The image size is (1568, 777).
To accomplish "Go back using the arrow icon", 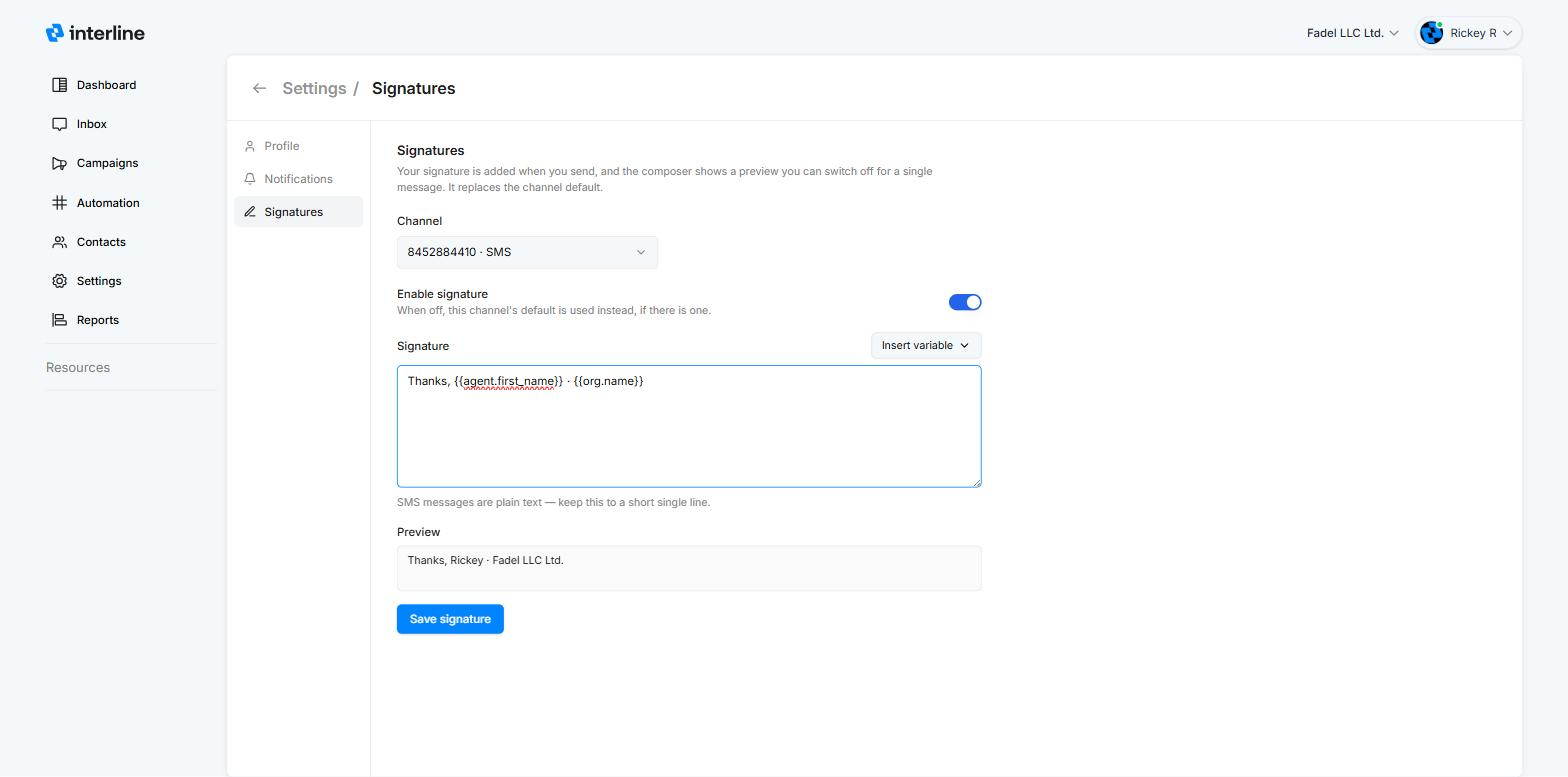I will point(259,88).
